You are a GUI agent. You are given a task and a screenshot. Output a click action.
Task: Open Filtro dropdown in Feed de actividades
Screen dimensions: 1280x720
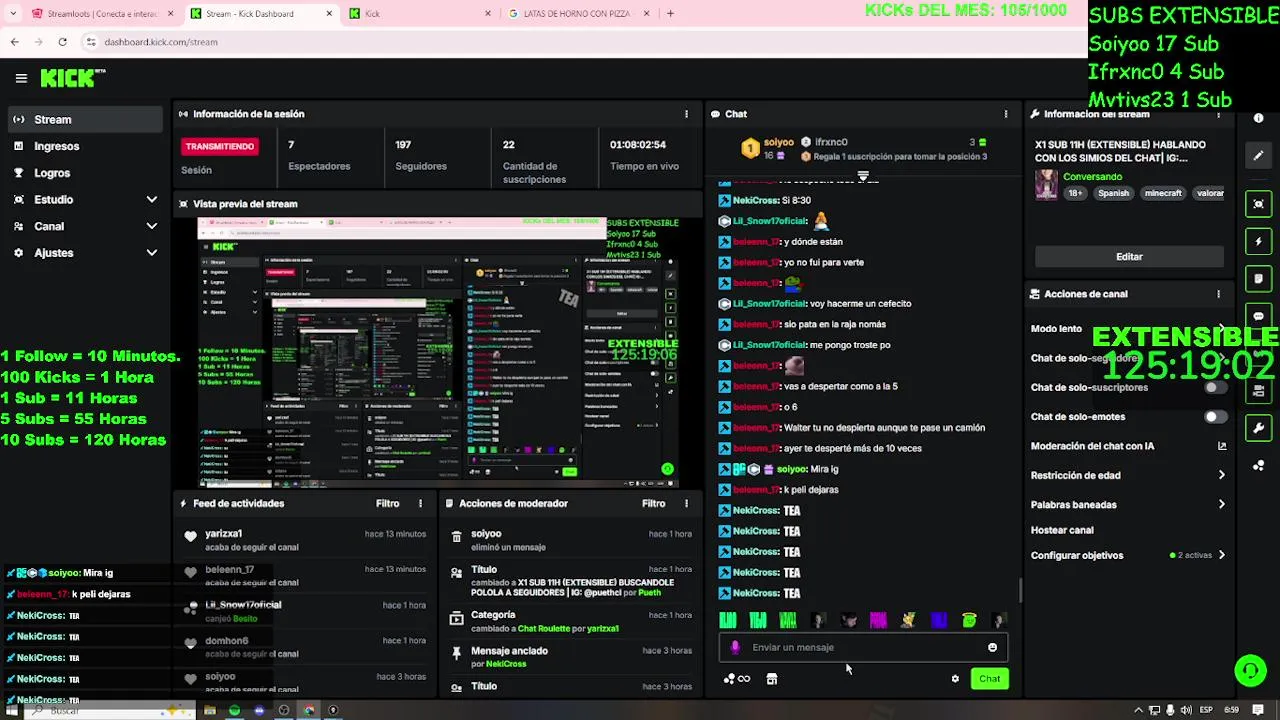pyautogui.click(x=387, y=504)
